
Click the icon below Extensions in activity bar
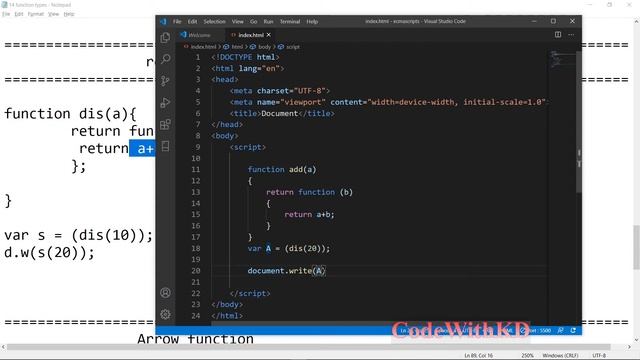pos(165,146)
